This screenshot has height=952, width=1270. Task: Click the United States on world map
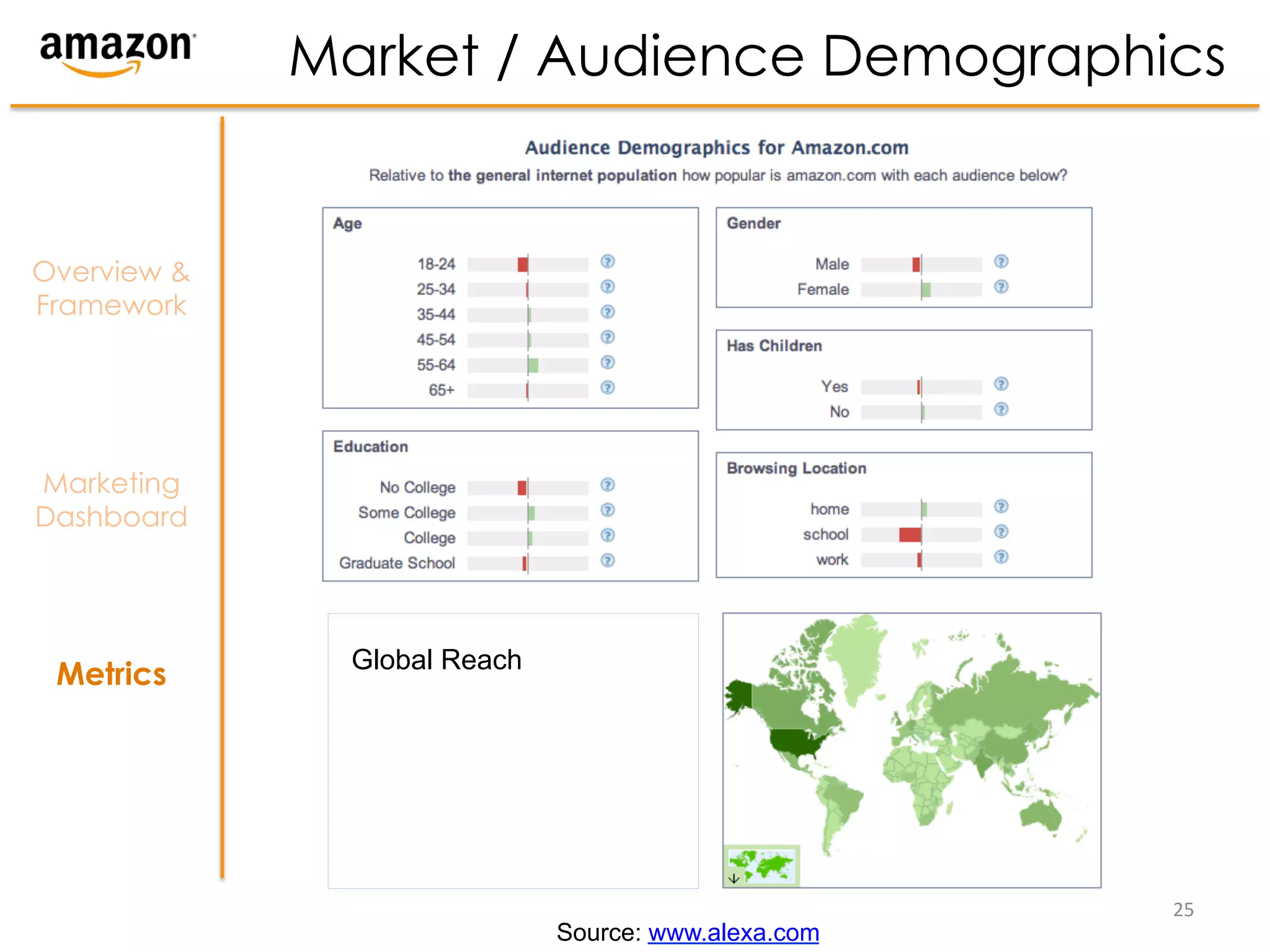[x=797, y=742]
